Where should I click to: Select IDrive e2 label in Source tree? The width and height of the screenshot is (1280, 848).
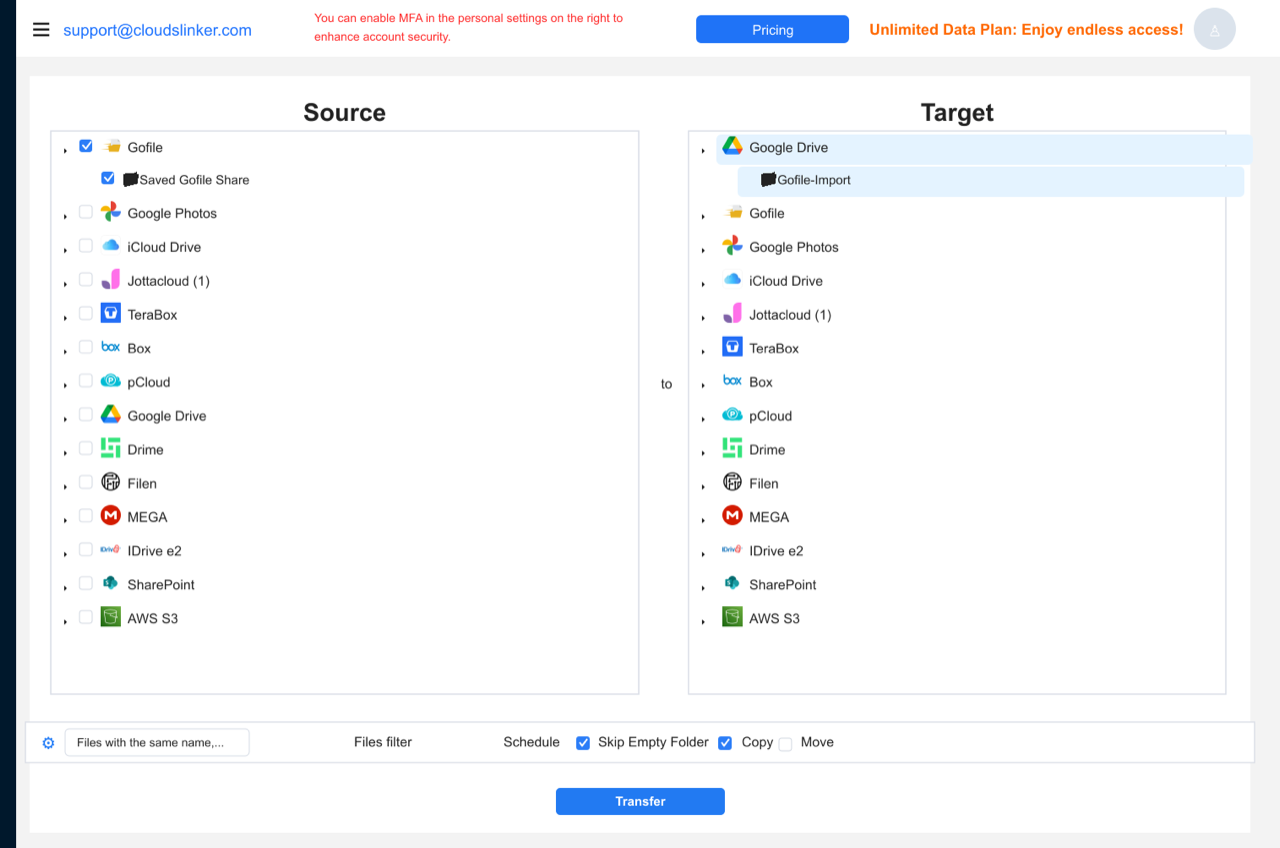pos(154,551)
